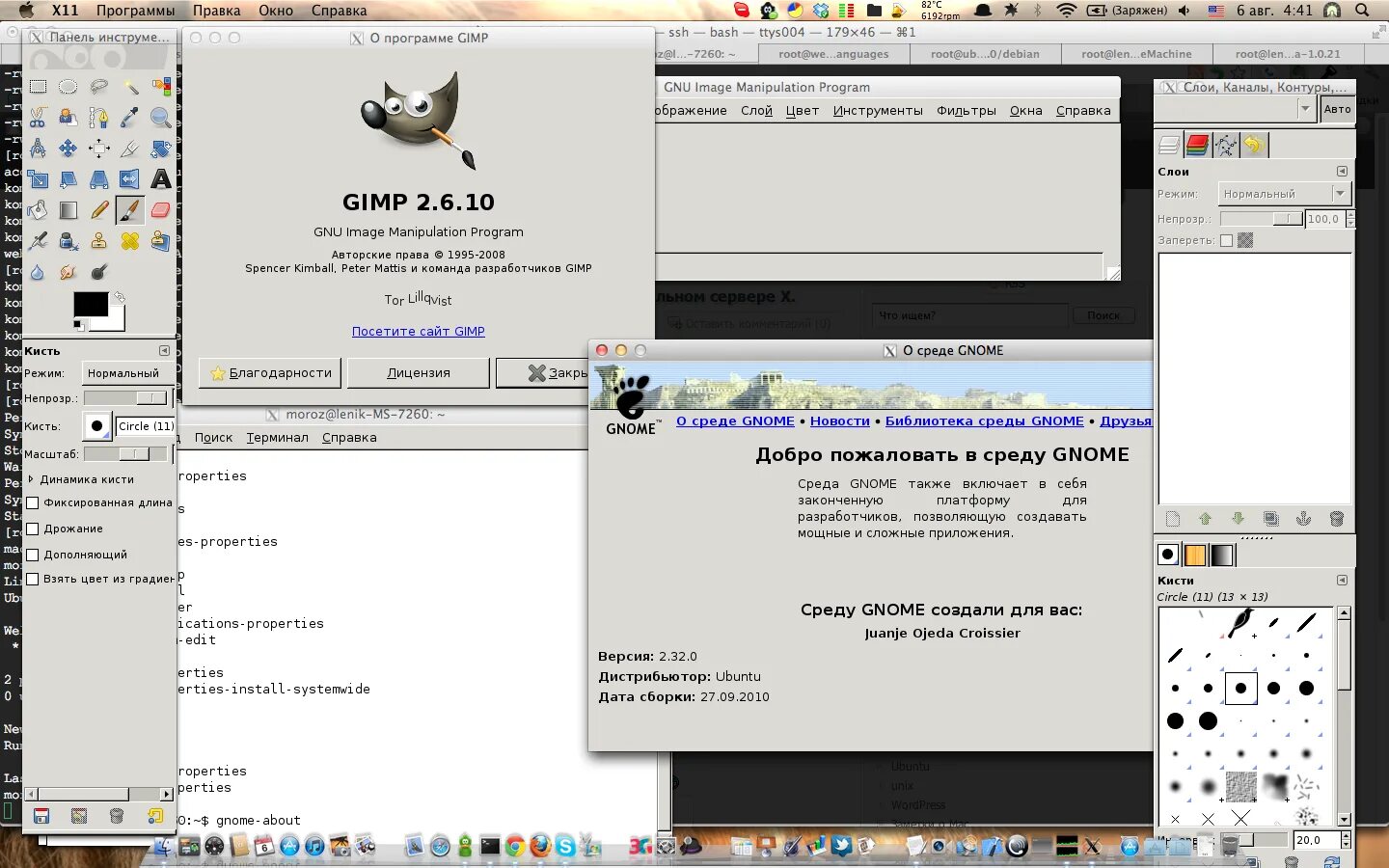Viewport: 1389px width, 868px height.
Task: Select the Smudge finger tool
Action: pos(68,272)
